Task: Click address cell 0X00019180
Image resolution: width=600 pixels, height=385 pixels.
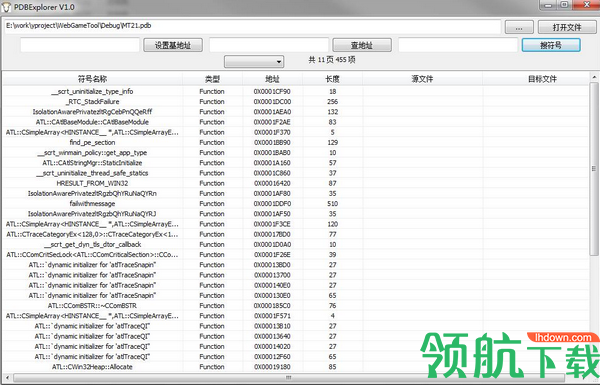Action: tap(272, 367)
